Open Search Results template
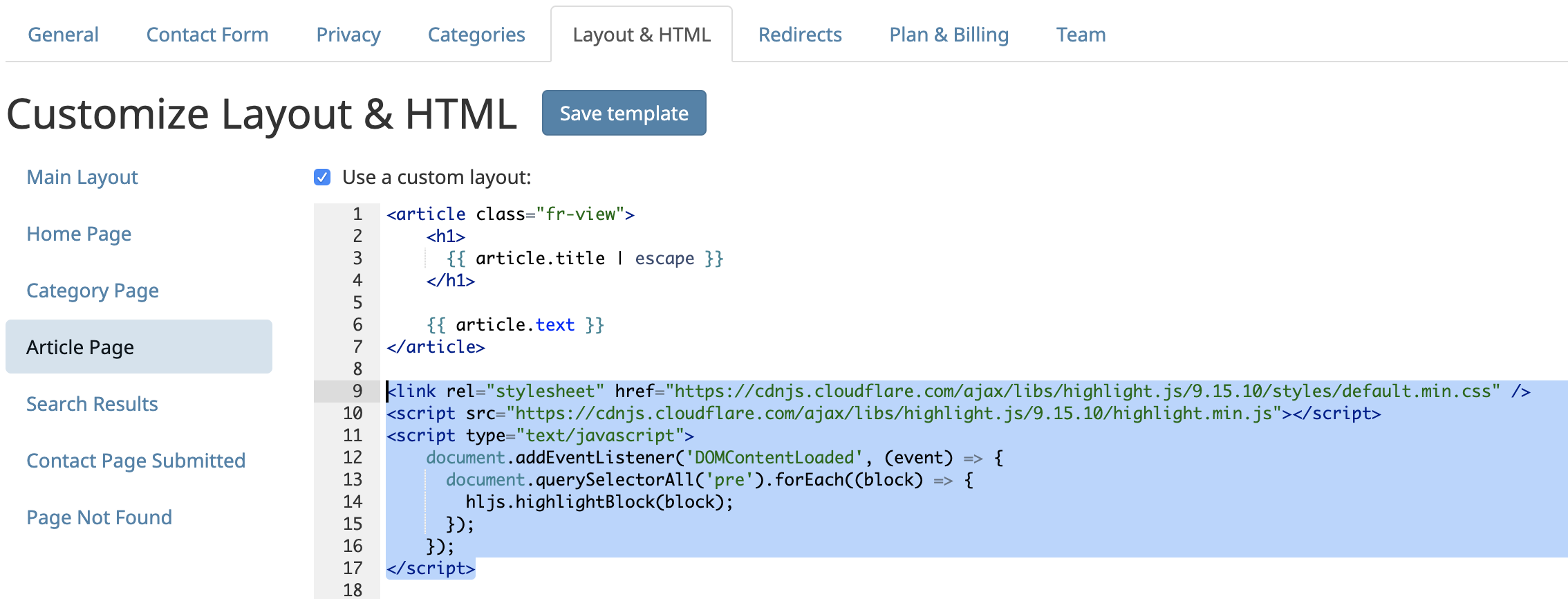 pos(92,404)
